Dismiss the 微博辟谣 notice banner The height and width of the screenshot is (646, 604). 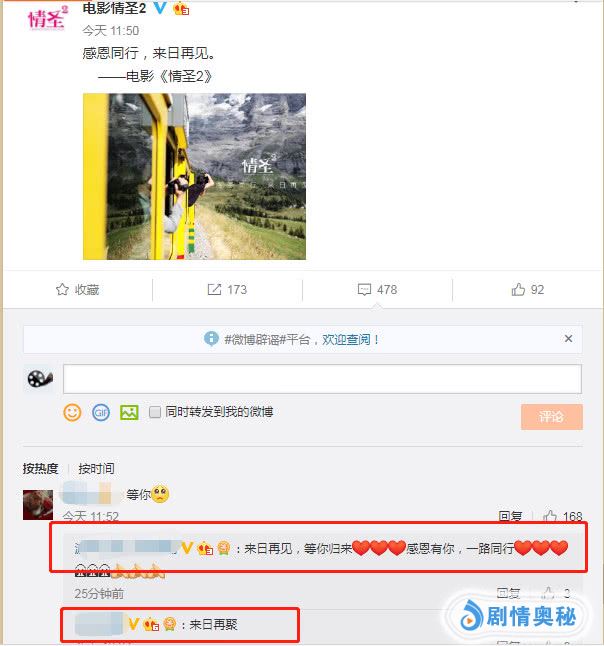[568, 339]
